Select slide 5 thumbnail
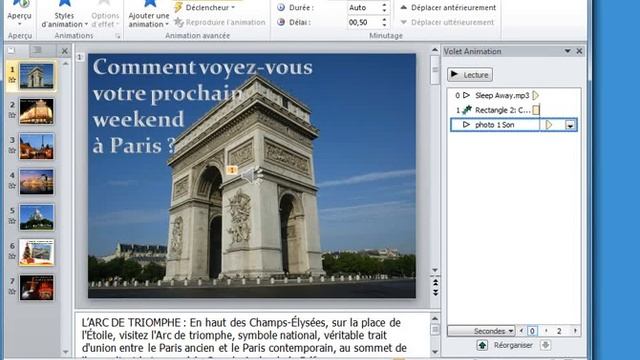This screenshot has height=360, width=640. click(x=36, y=217)
